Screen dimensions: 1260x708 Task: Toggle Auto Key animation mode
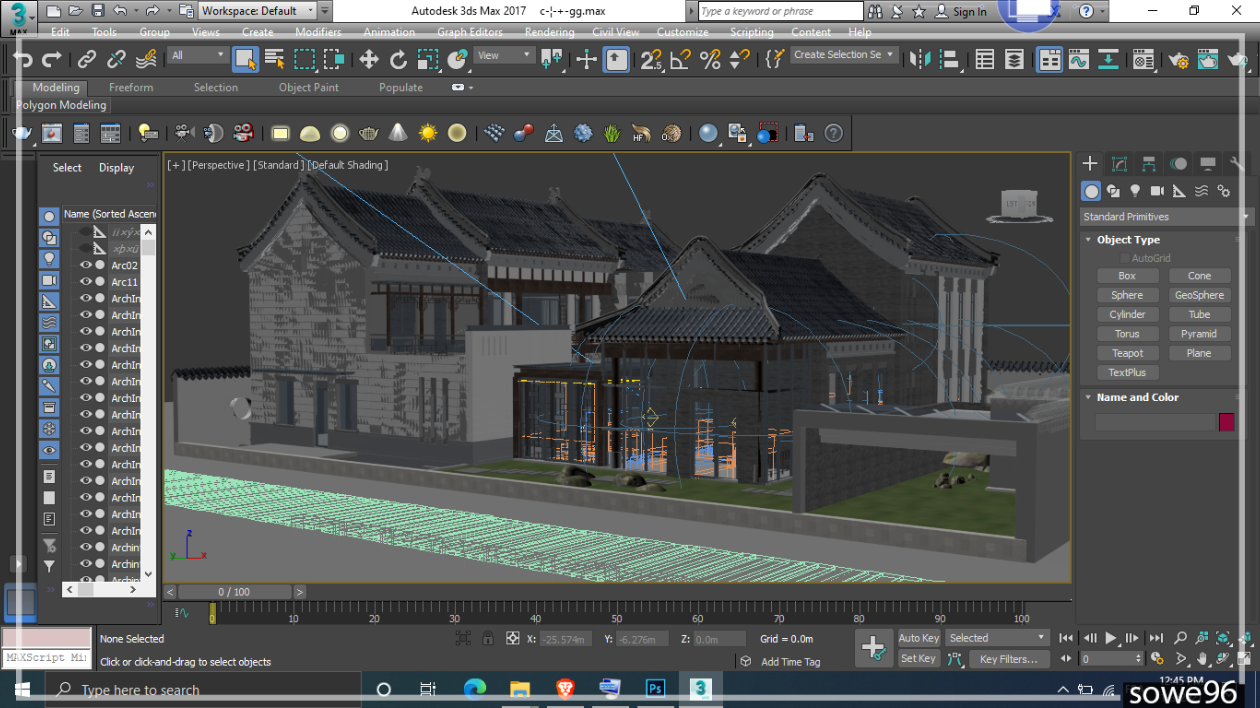918,638
